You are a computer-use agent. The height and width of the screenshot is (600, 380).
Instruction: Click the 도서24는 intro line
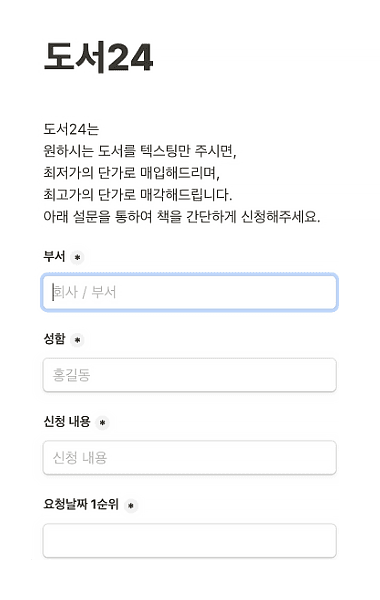(x=71, y=129)
